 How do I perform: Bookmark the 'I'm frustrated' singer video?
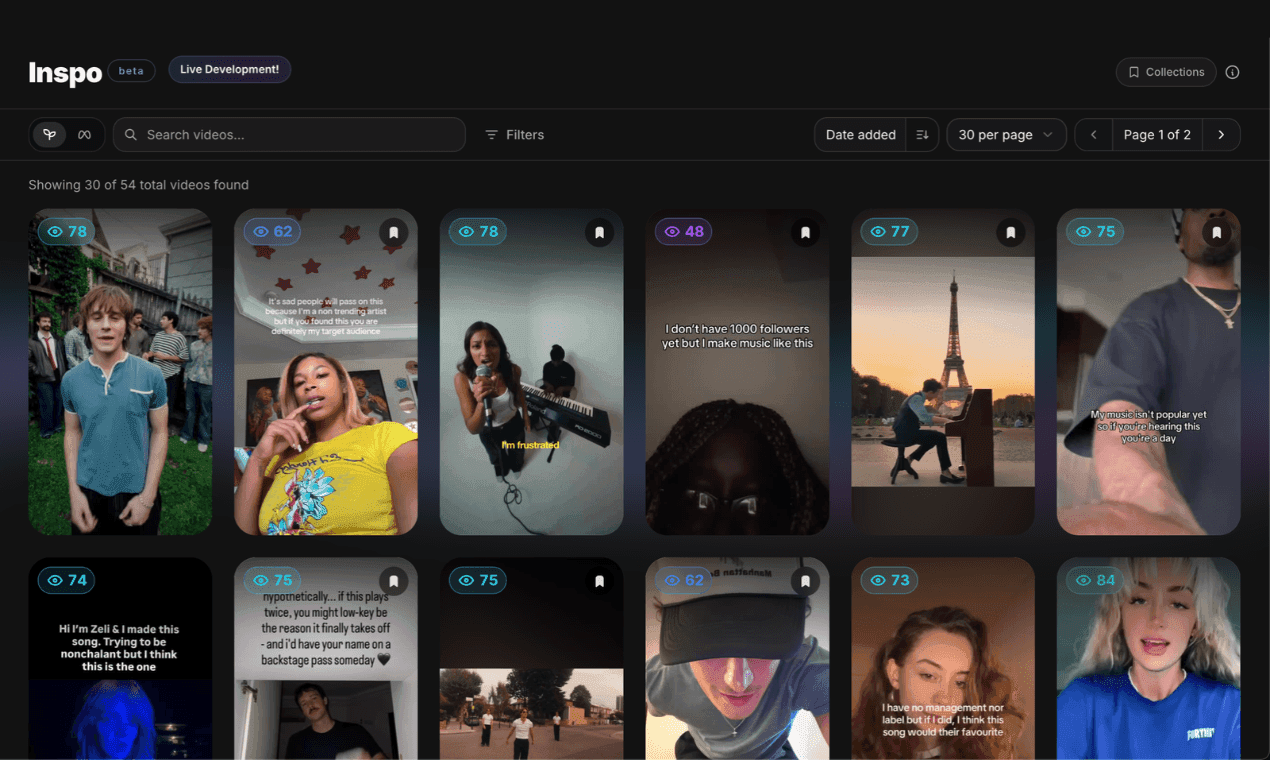click(x=600, y=232)
